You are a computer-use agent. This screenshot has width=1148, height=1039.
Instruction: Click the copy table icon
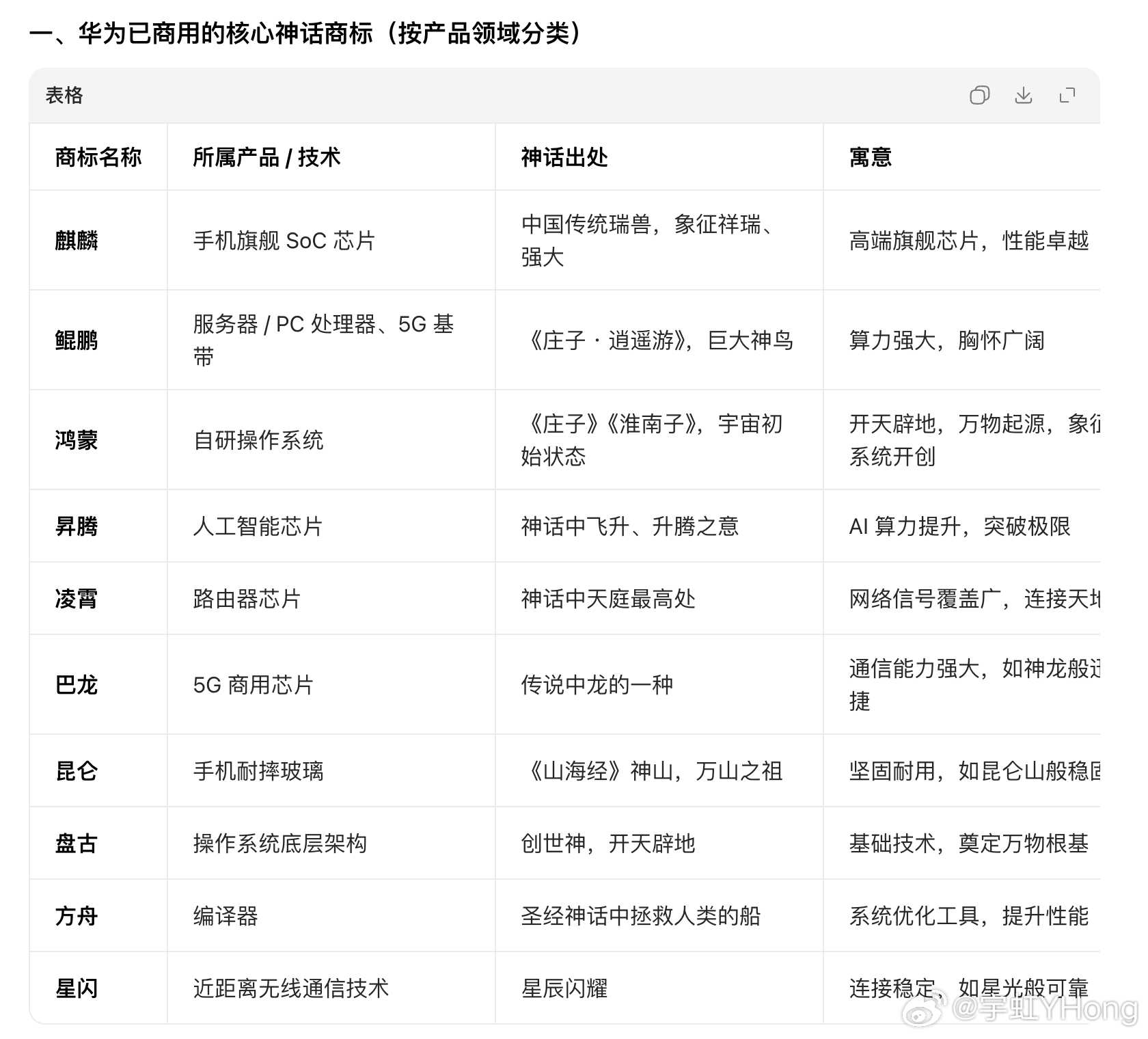[x=979, y=95]
